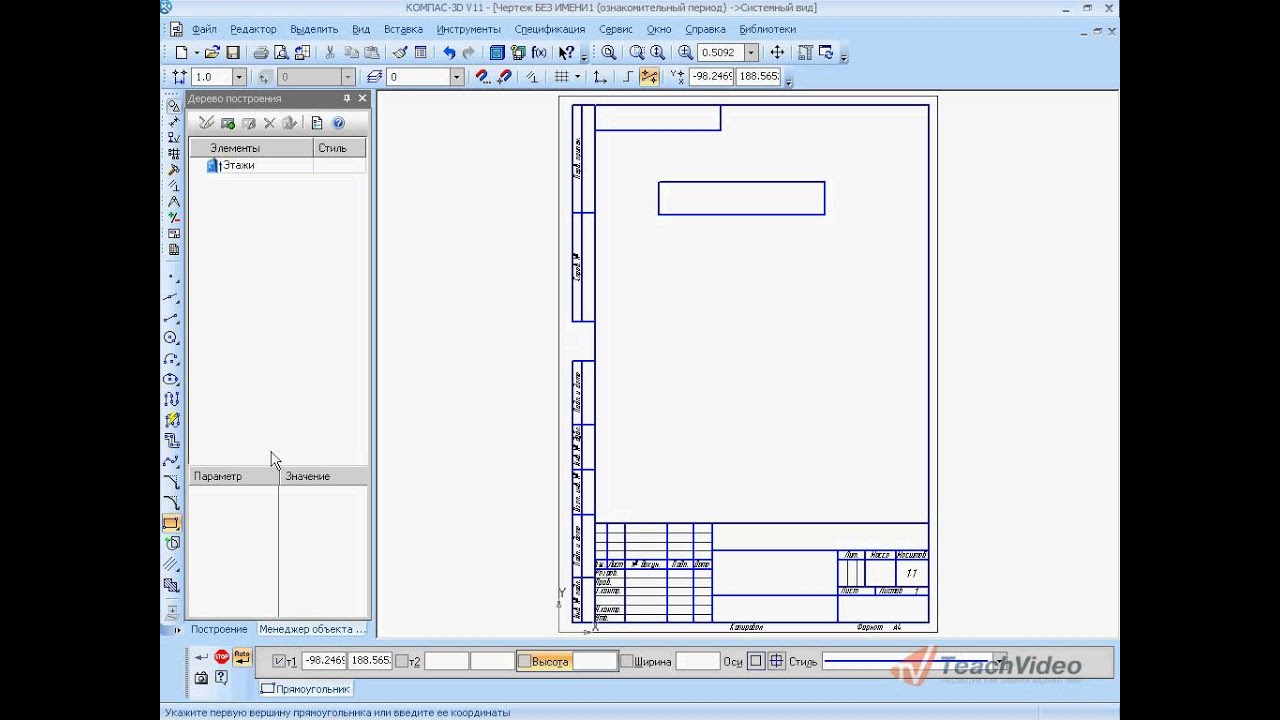Image resolution: width=1280 pixels, height=720 pixels.
Task: Click the Элементы column header
Action: point(252,148)
